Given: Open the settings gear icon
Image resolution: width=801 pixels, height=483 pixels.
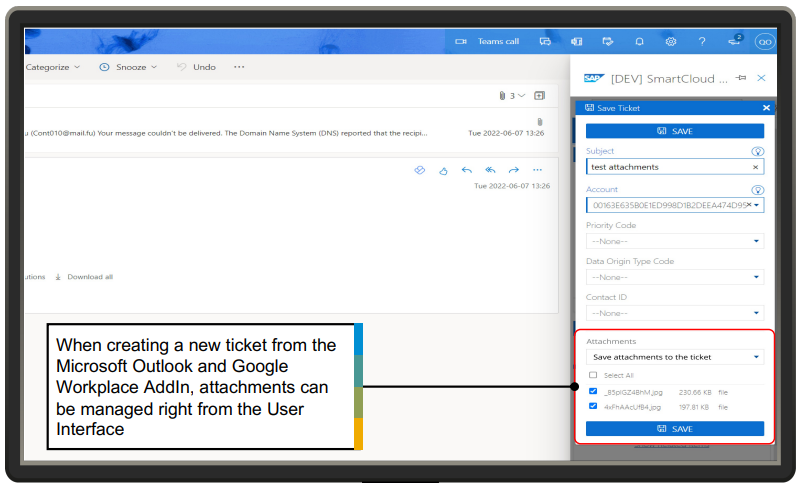Looking at the screenshot, I should click(671, 41).
